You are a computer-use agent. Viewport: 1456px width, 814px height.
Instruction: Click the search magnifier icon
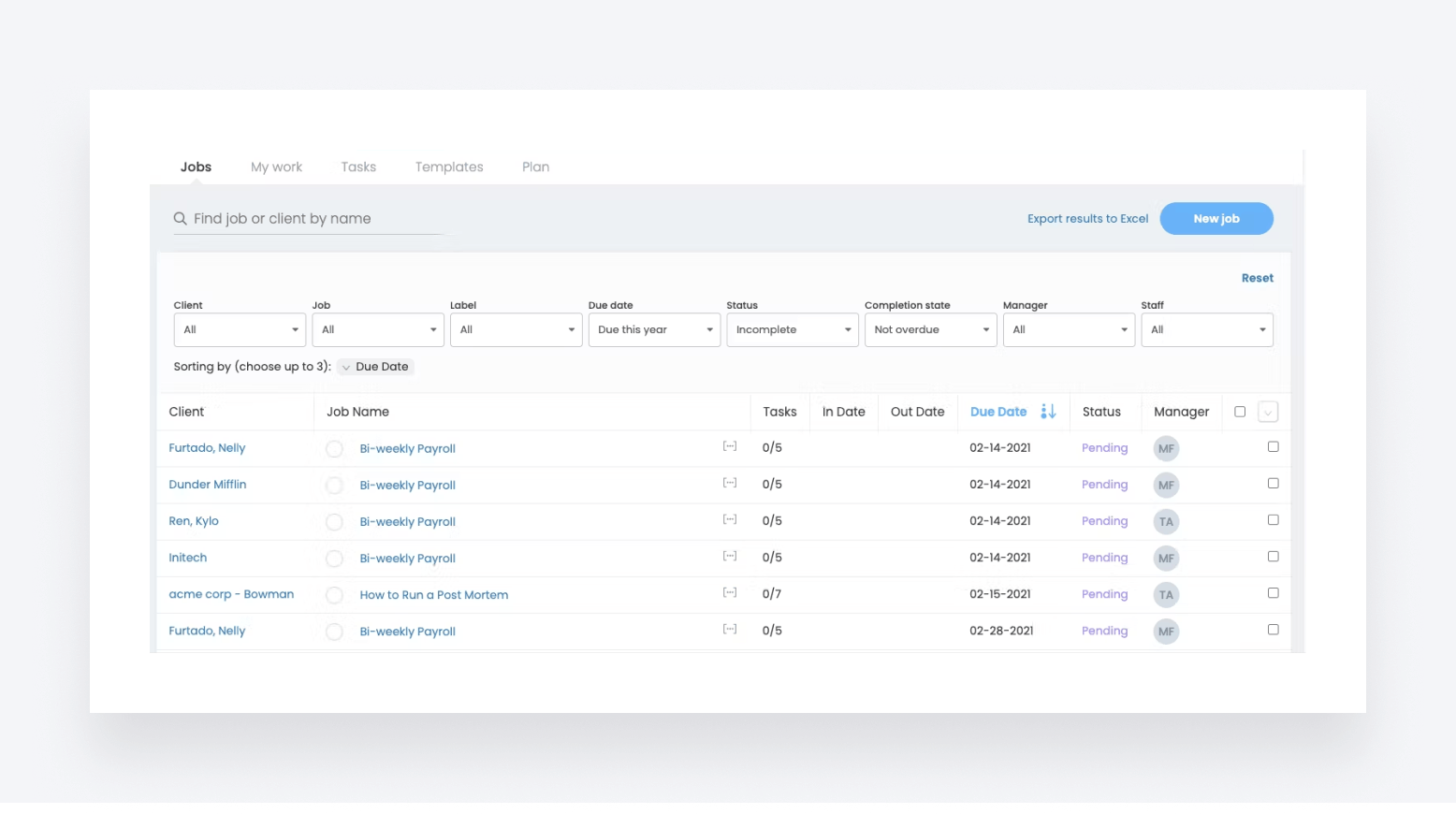[x=180, y=219]
